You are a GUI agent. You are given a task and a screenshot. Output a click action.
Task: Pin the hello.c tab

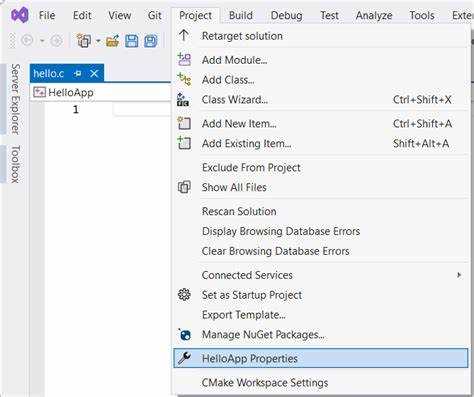(78, 73)
